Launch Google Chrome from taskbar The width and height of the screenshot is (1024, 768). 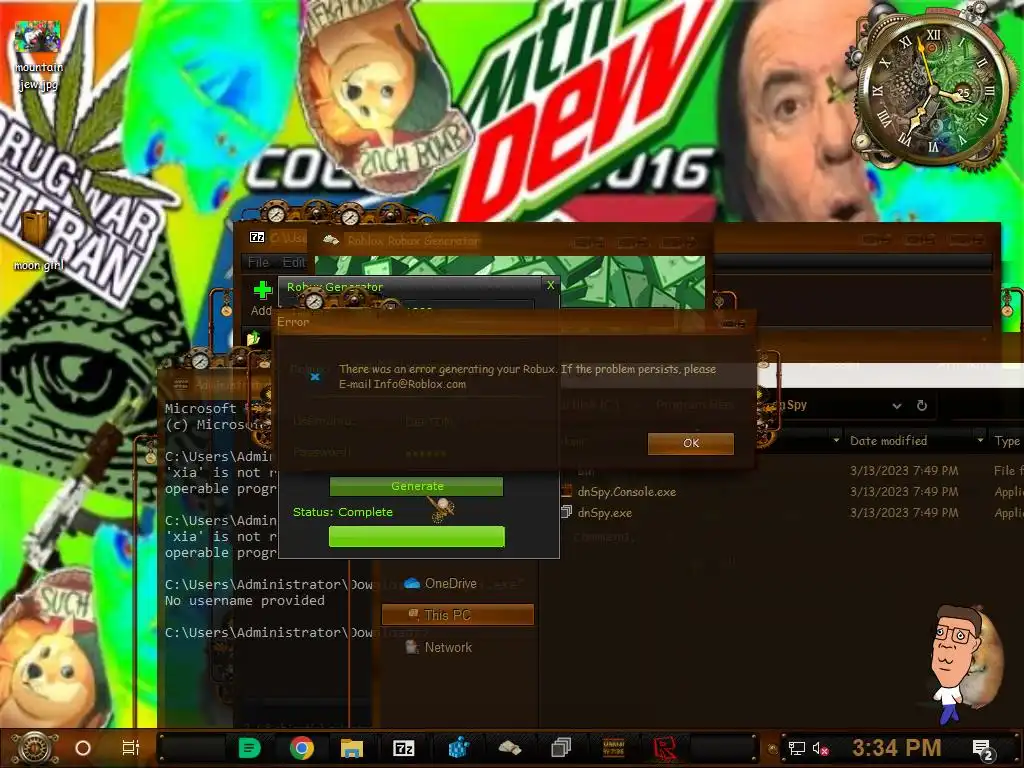tap(301, 748)
